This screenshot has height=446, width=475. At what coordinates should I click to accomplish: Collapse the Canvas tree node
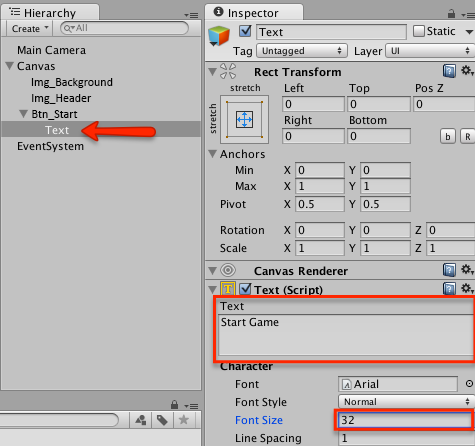click(10, 66)
